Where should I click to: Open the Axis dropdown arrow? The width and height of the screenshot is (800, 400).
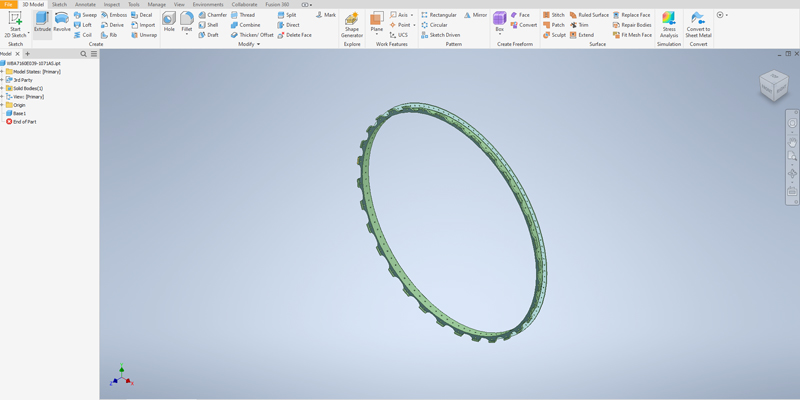point(412,15)
